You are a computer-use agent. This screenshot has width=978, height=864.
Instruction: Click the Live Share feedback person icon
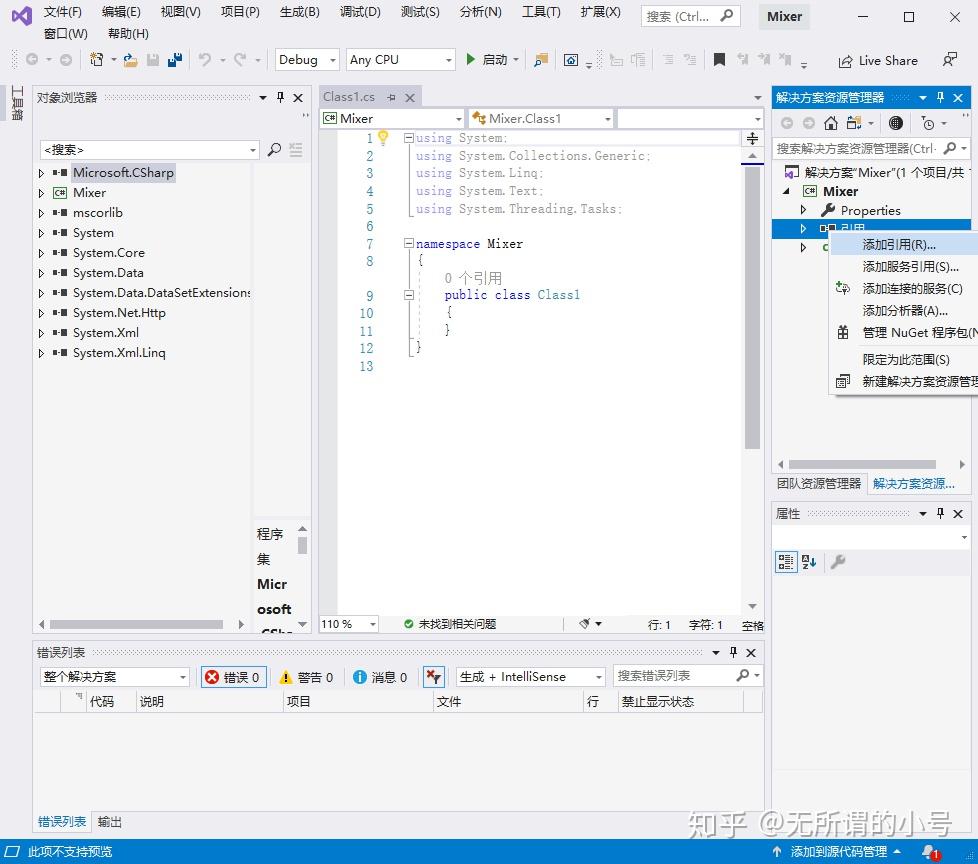tap(949, 60)
